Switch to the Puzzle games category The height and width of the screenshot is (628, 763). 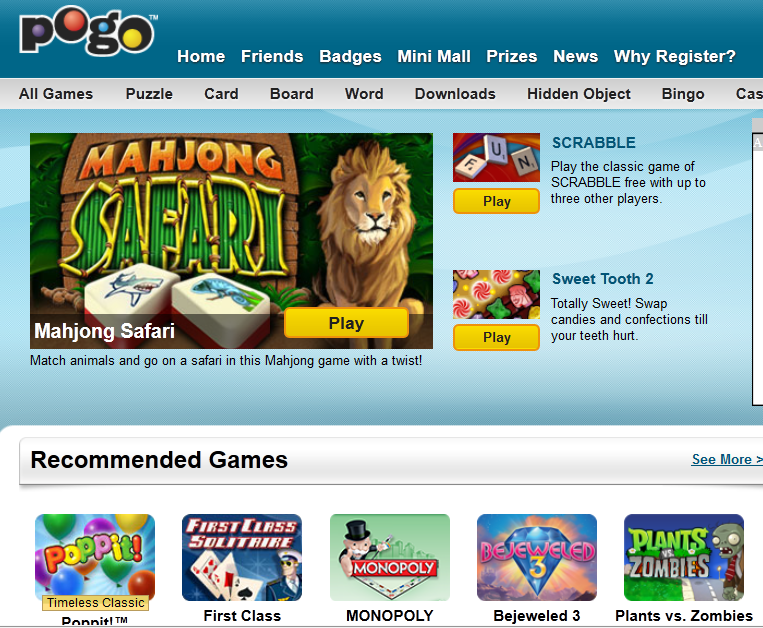[149, 93]
